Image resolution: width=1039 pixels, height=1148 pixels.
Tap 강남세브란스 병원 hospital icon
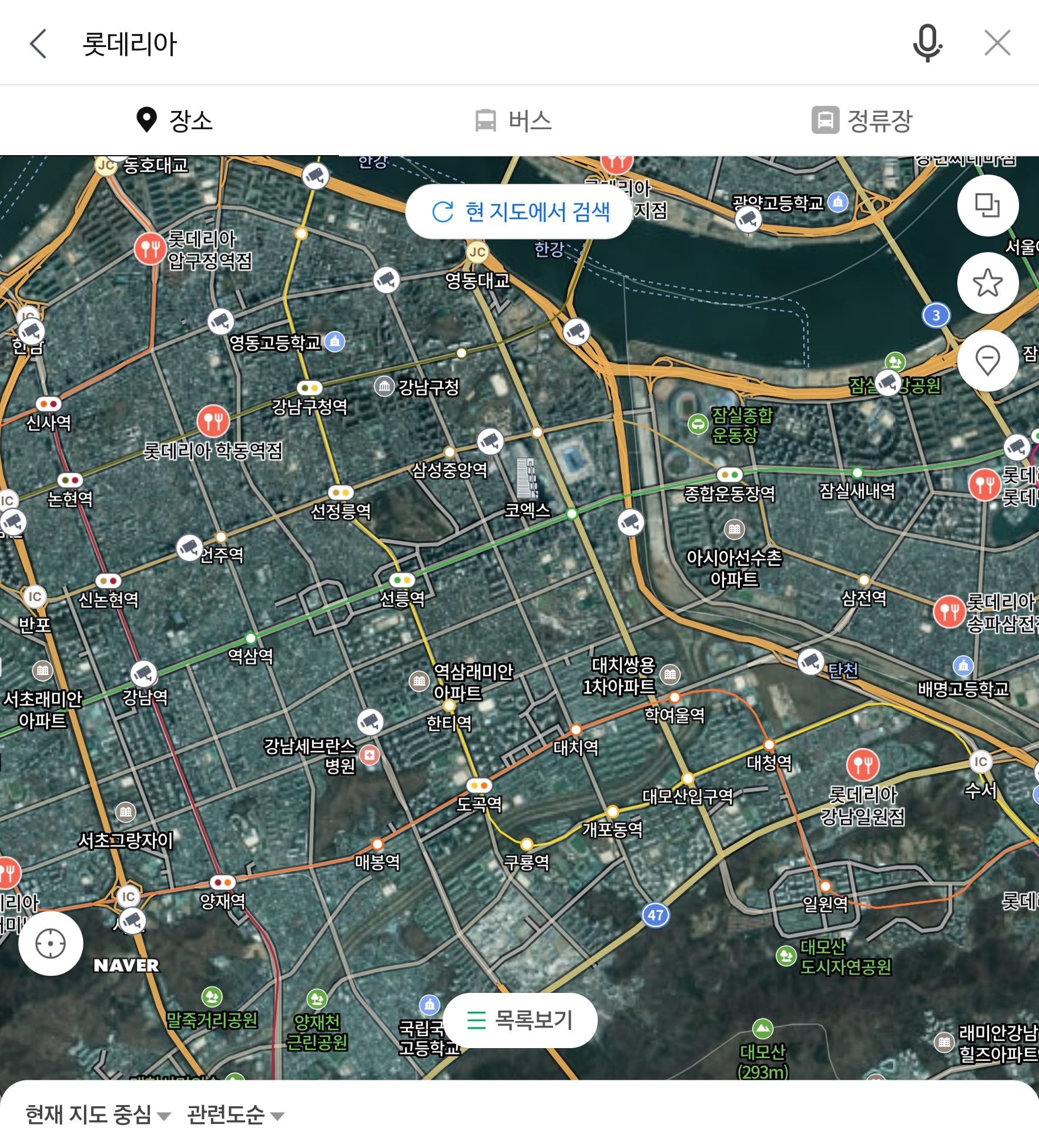click(370, 755)
